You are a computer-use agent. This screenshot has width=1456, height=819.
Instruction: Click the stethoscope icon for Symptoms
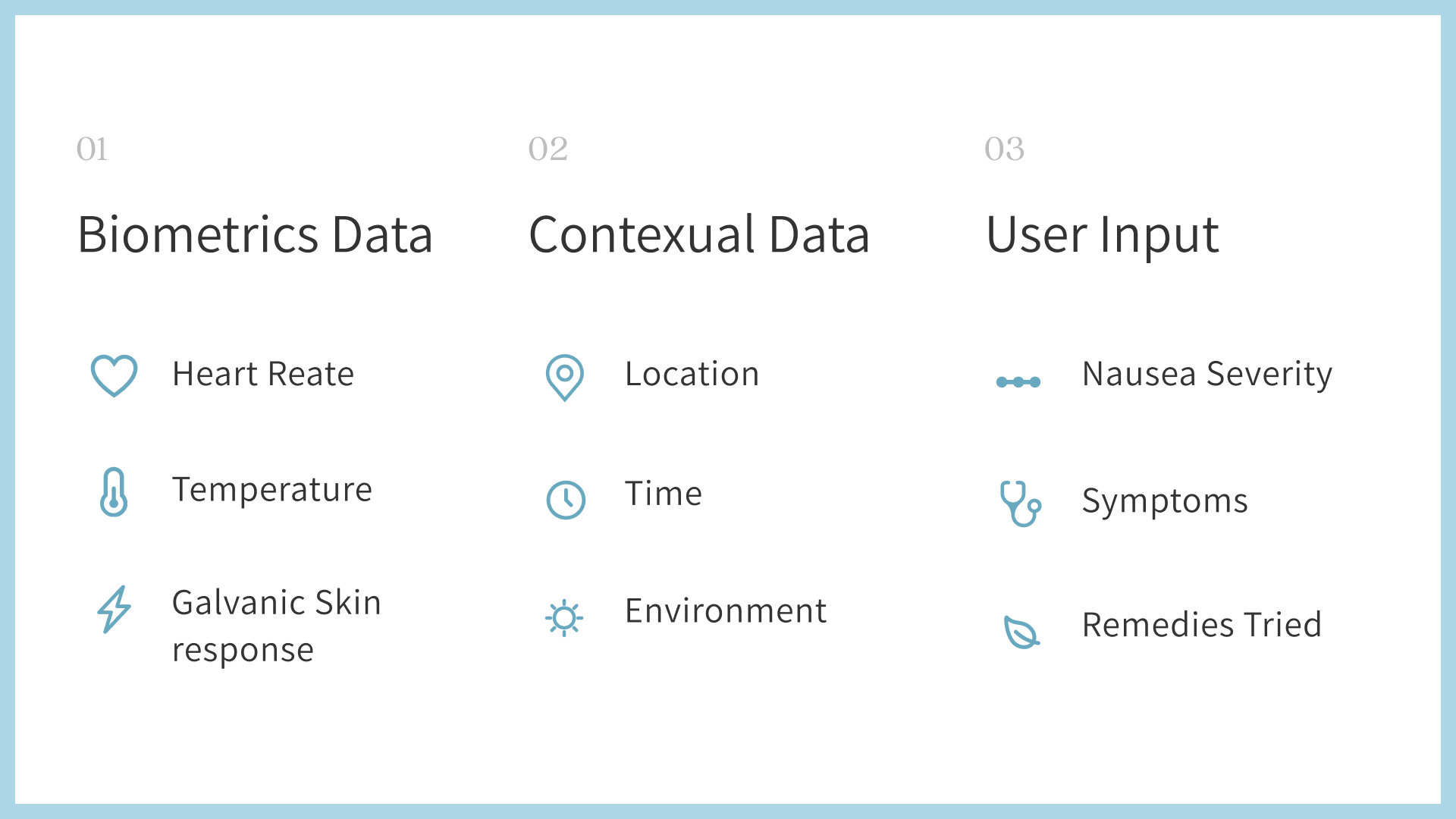1020,503
